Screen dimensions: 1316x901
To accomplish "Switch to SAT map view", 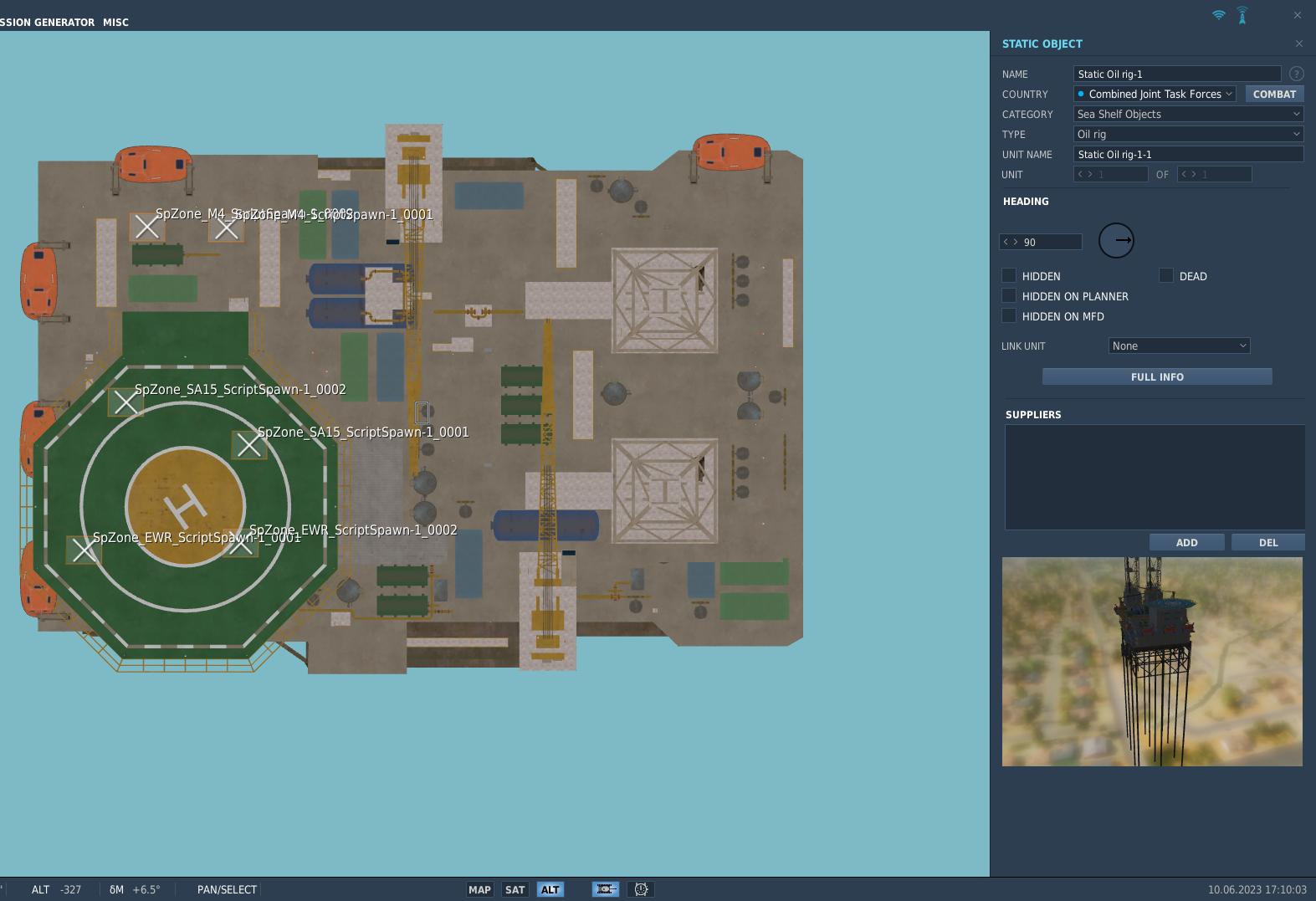I will point(515,889).
